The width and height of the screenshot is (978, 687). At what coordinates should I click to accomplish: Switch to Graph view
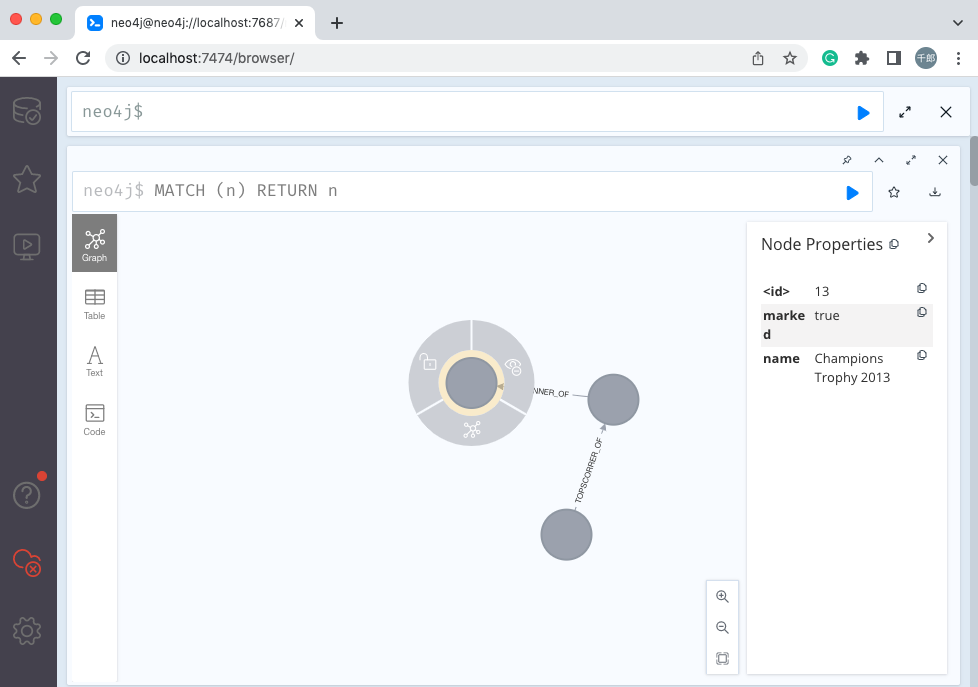(95, 243)
